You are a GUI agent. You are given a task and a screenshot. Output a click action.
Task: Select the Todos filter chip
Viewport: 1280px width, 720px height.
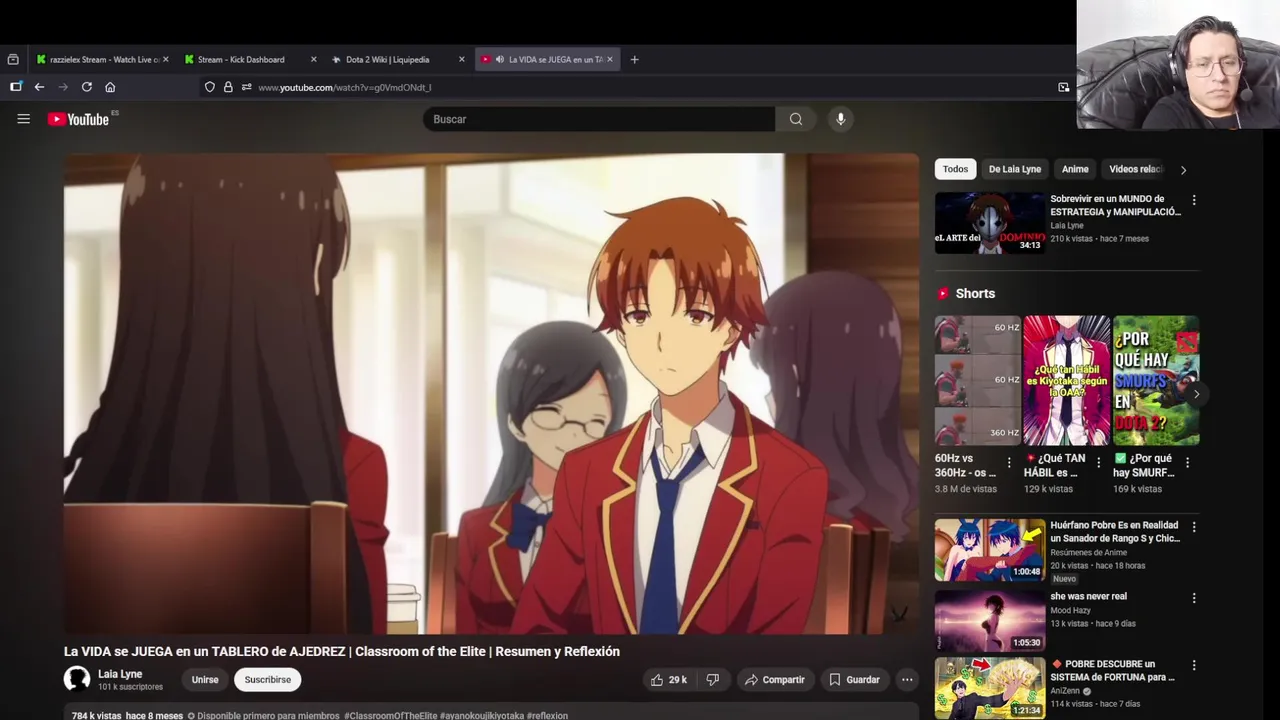pyautogui.click(x=955, y=169)
